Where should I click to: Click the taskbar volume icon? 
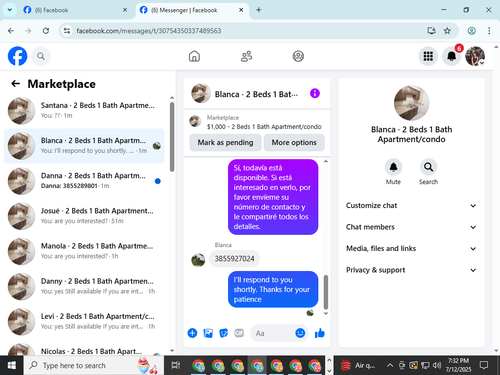[x=437, y=366]
